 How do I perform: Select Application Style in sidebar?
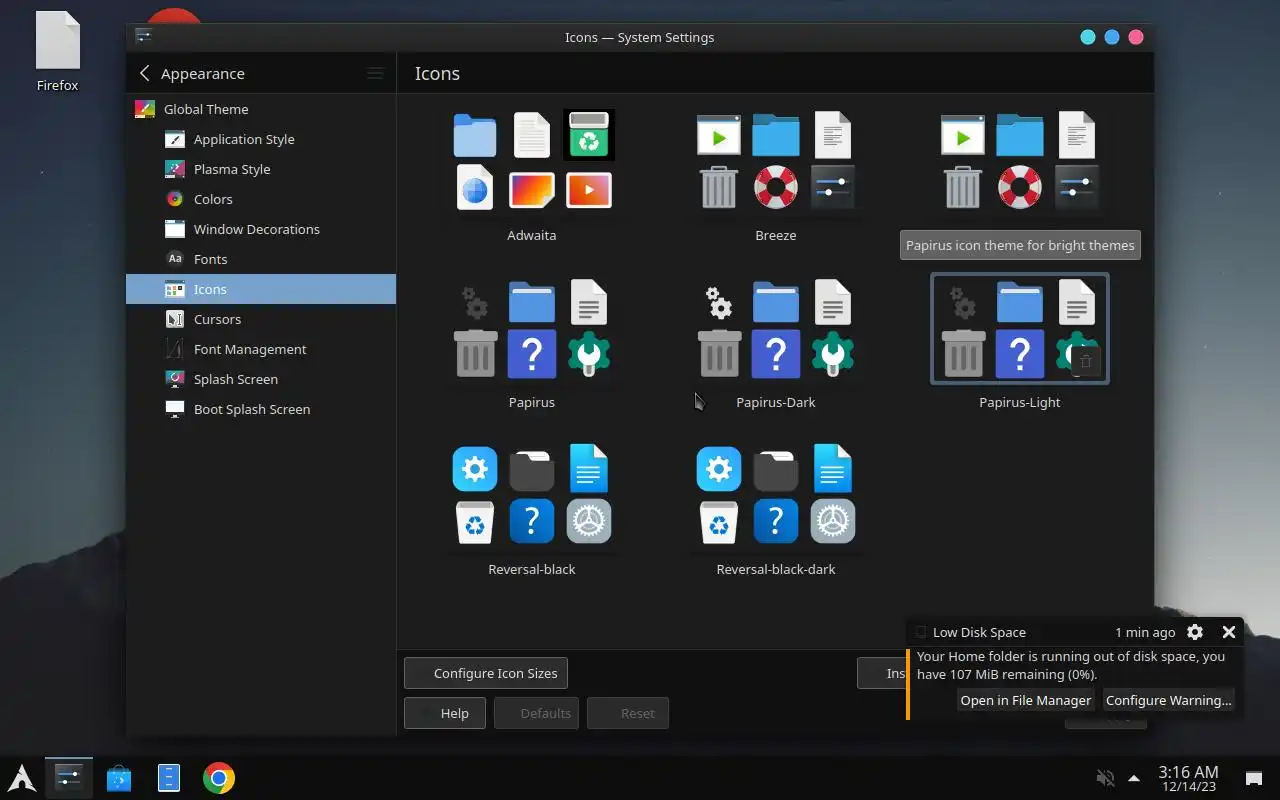[261, 139]
